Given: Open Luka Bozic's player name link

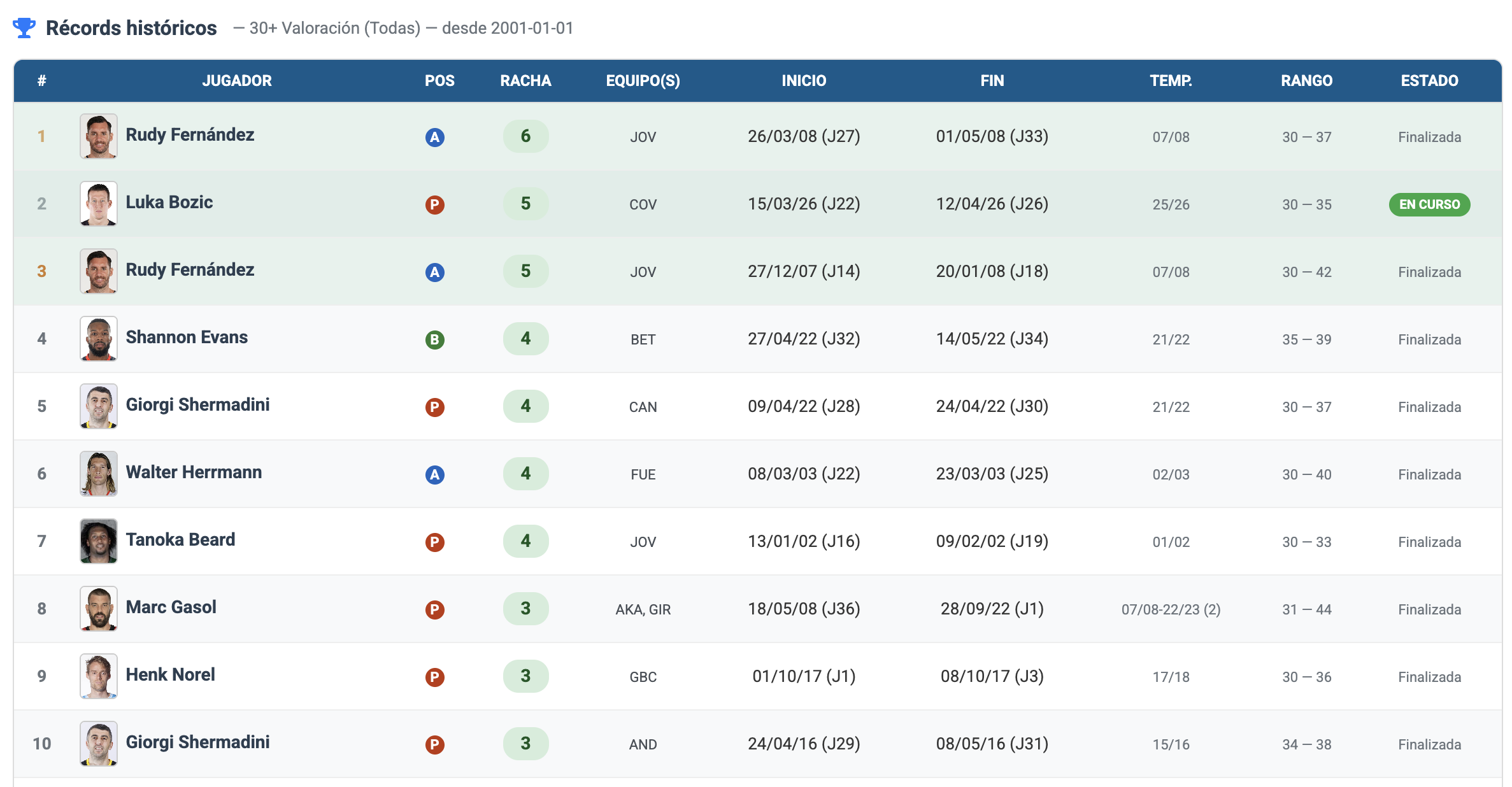Looking at the screenshot, I should (x=169, y=202).
